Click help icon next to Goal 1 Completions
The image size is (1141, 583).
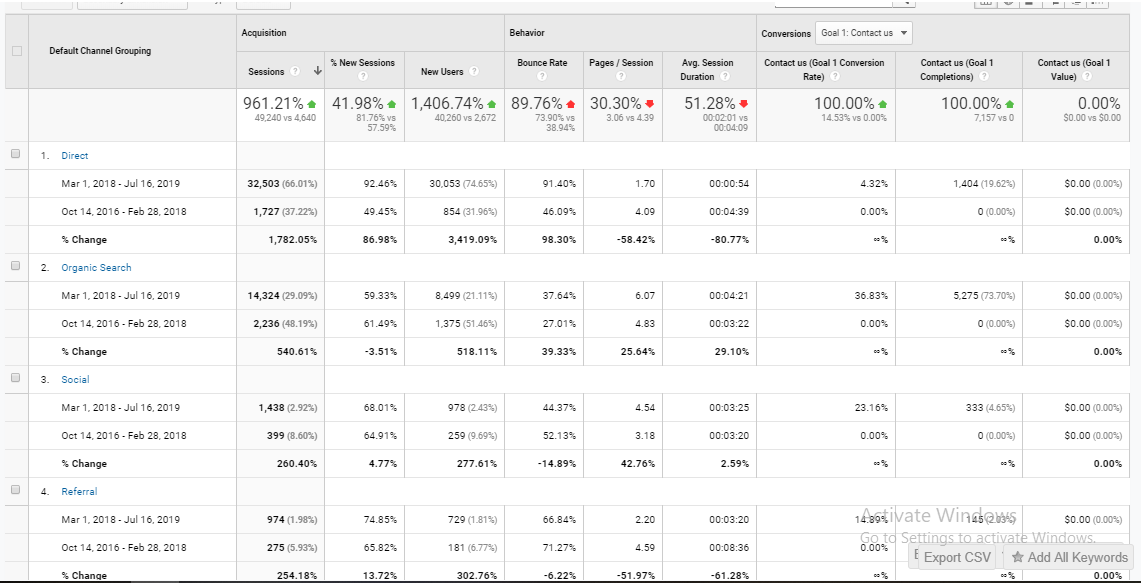[985, 77]
